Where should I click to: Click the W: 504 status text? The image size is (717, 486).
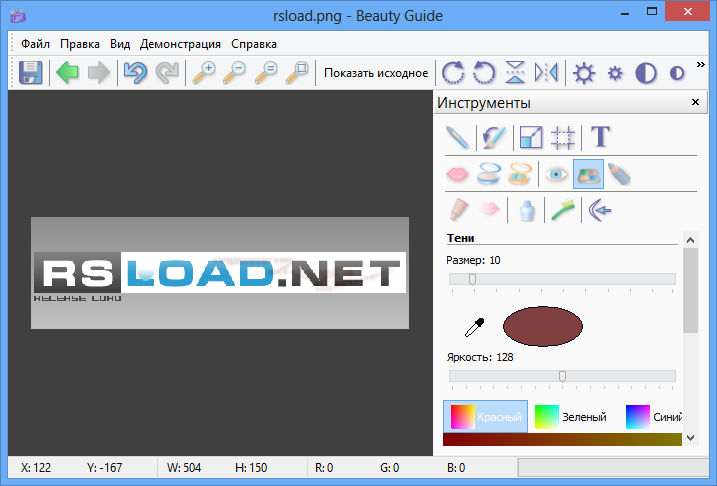[x=184, y=468]
